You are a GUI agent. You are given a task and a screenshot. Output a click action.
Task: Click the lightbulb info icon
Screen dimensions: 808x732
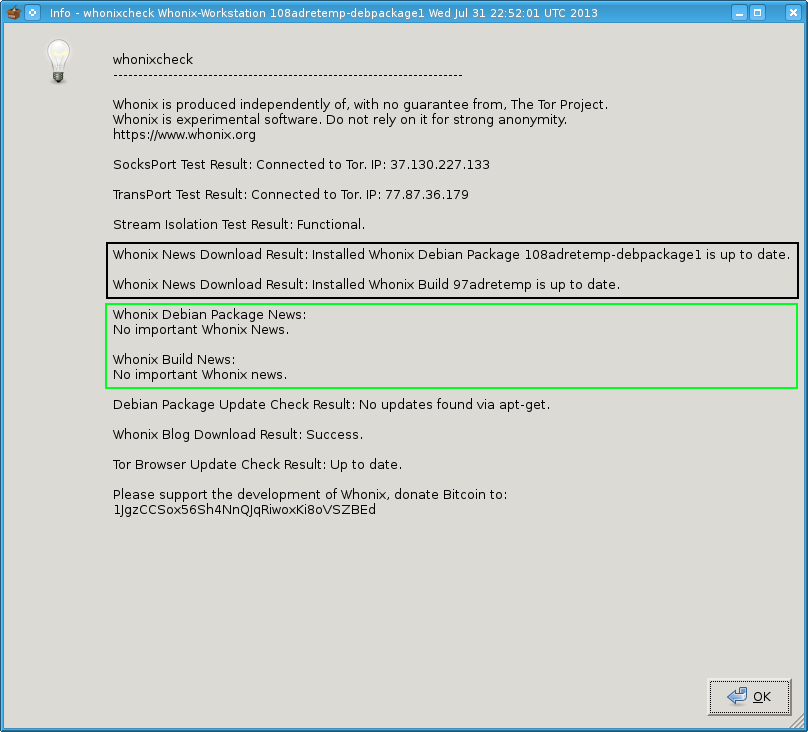click(x=59, y=62)
